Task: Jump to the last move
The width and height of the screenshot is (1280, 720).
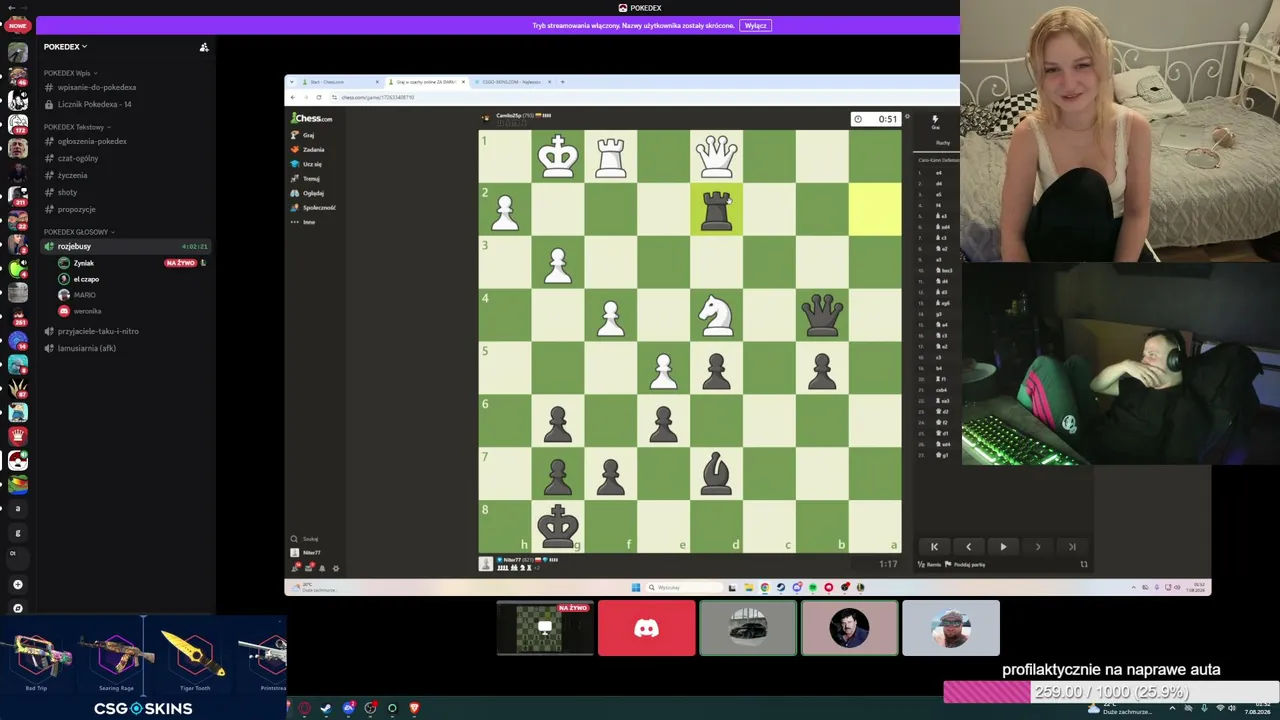Action: point(1072,547)
